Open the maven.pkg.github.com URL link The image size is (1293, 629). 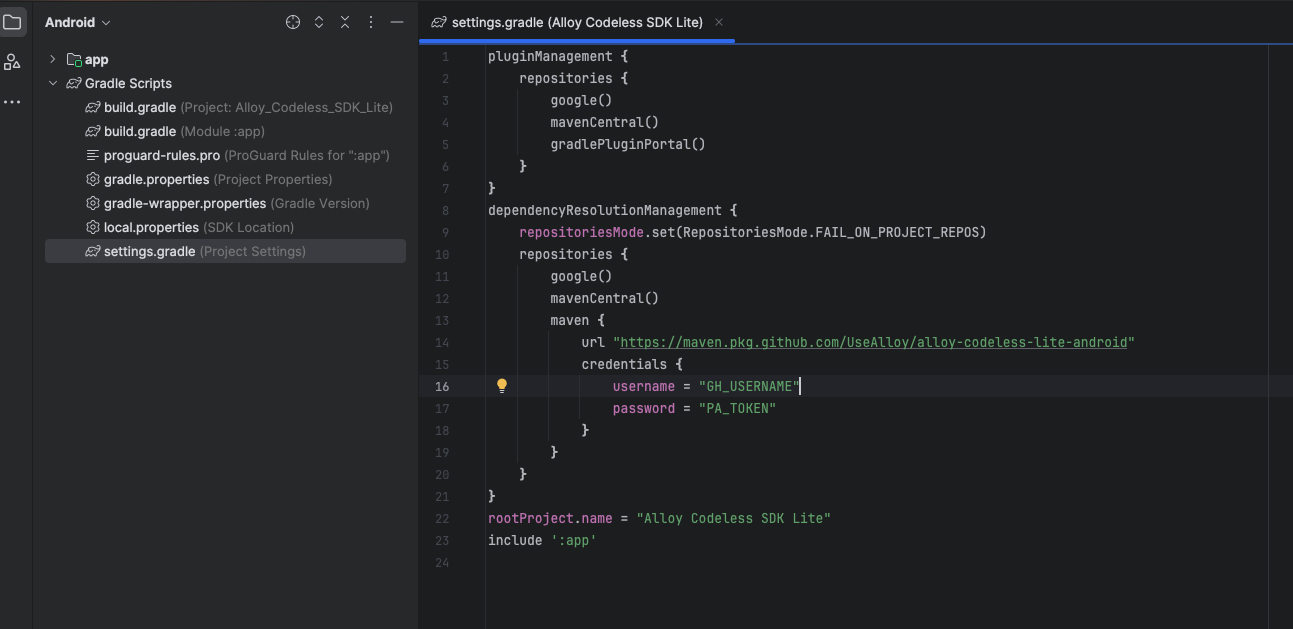[874, 342]
